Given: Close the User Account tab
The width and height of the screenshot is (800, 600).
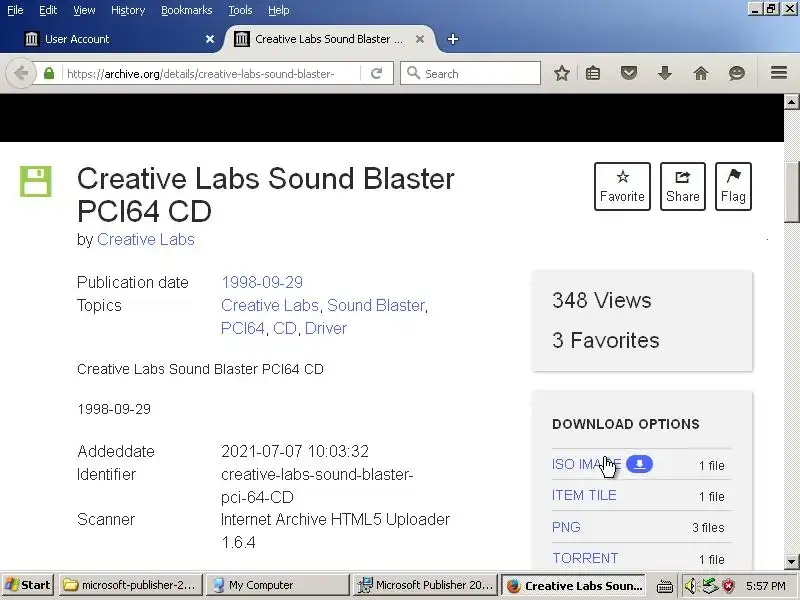Looking at the screenshot, I should tap(210, 39).
